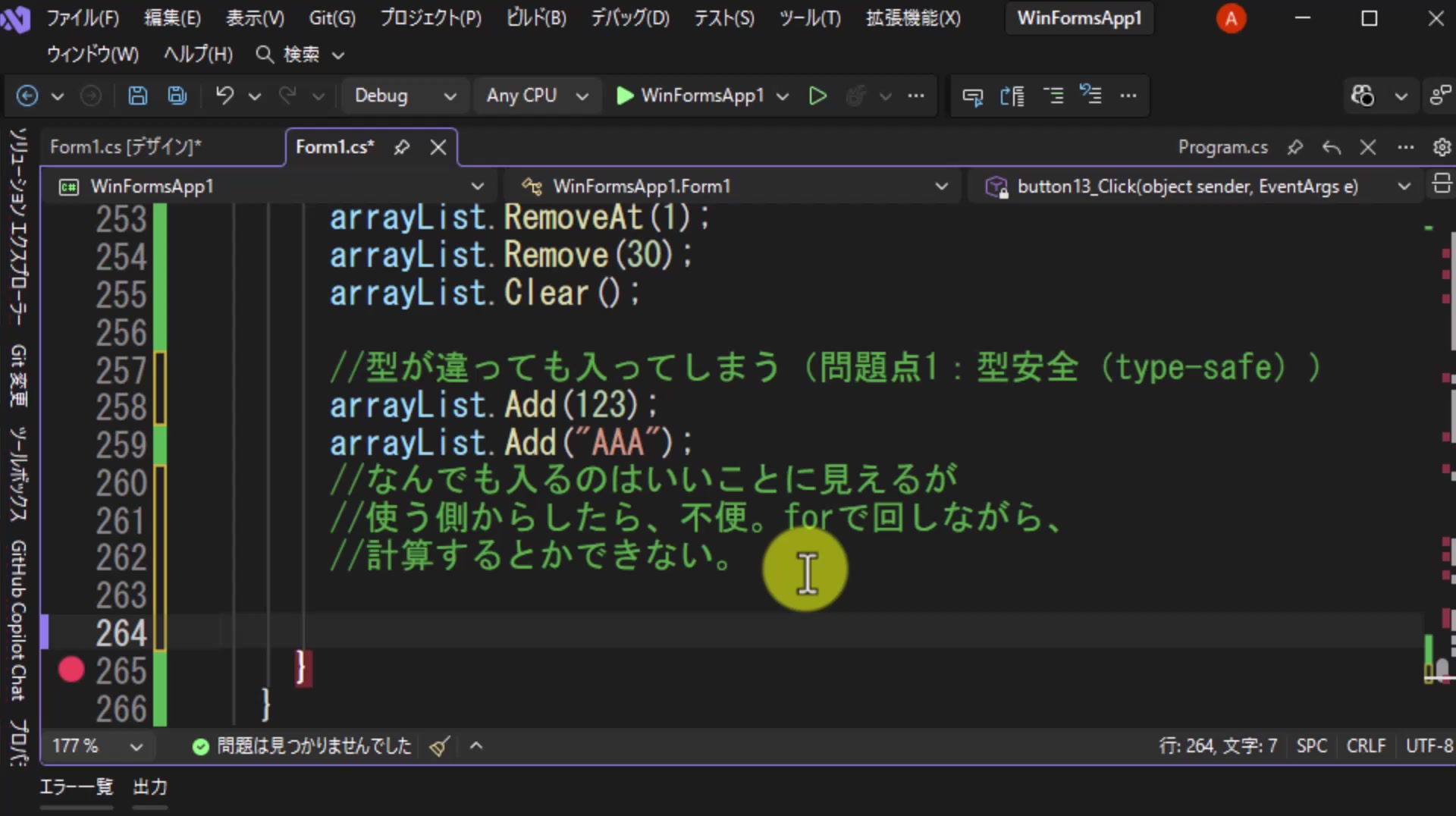Open the Visual Studio logo icon

point(15,18)
